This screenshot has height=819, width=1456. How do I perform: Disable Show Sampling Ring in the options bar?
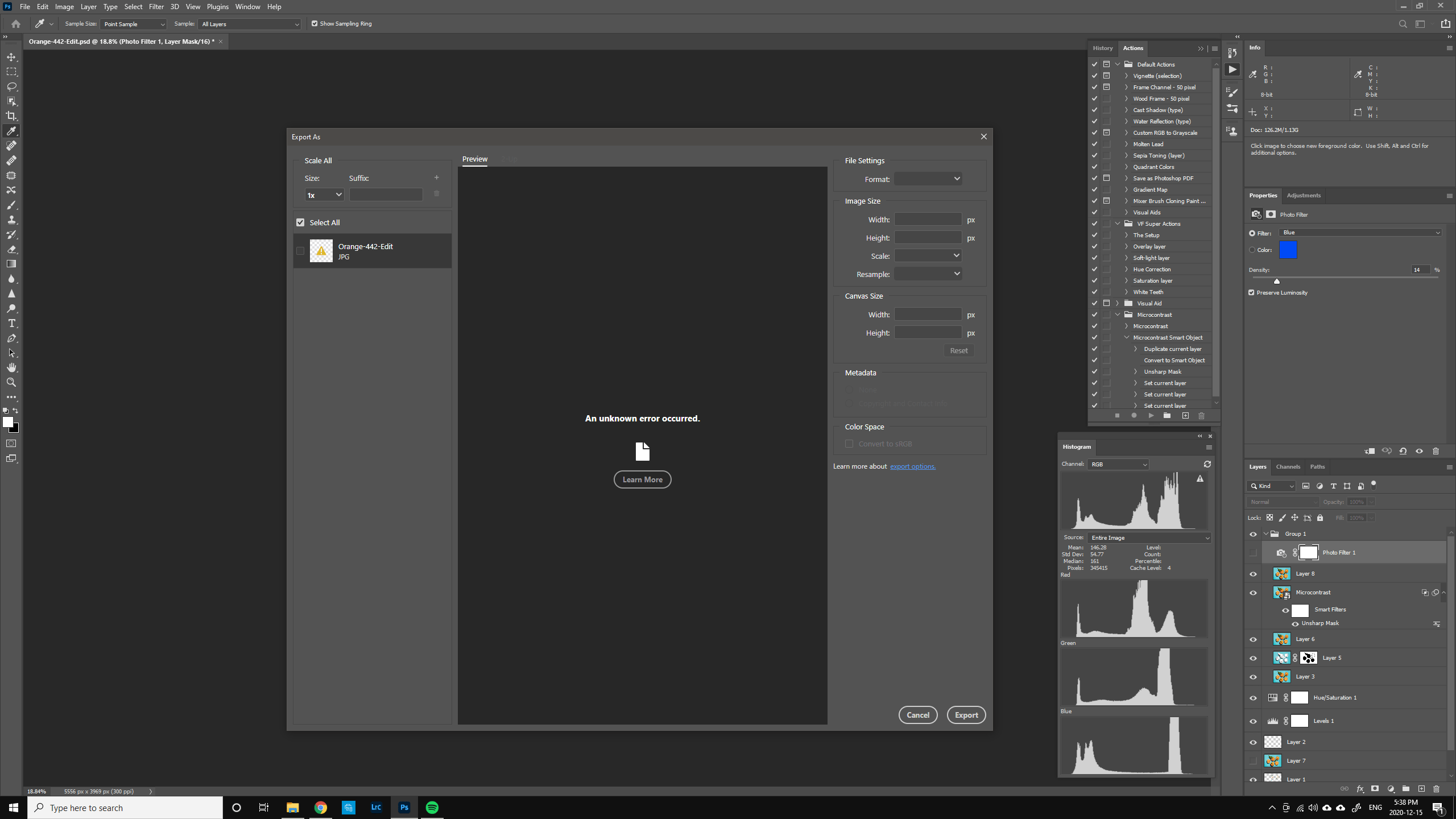(315, 24)
